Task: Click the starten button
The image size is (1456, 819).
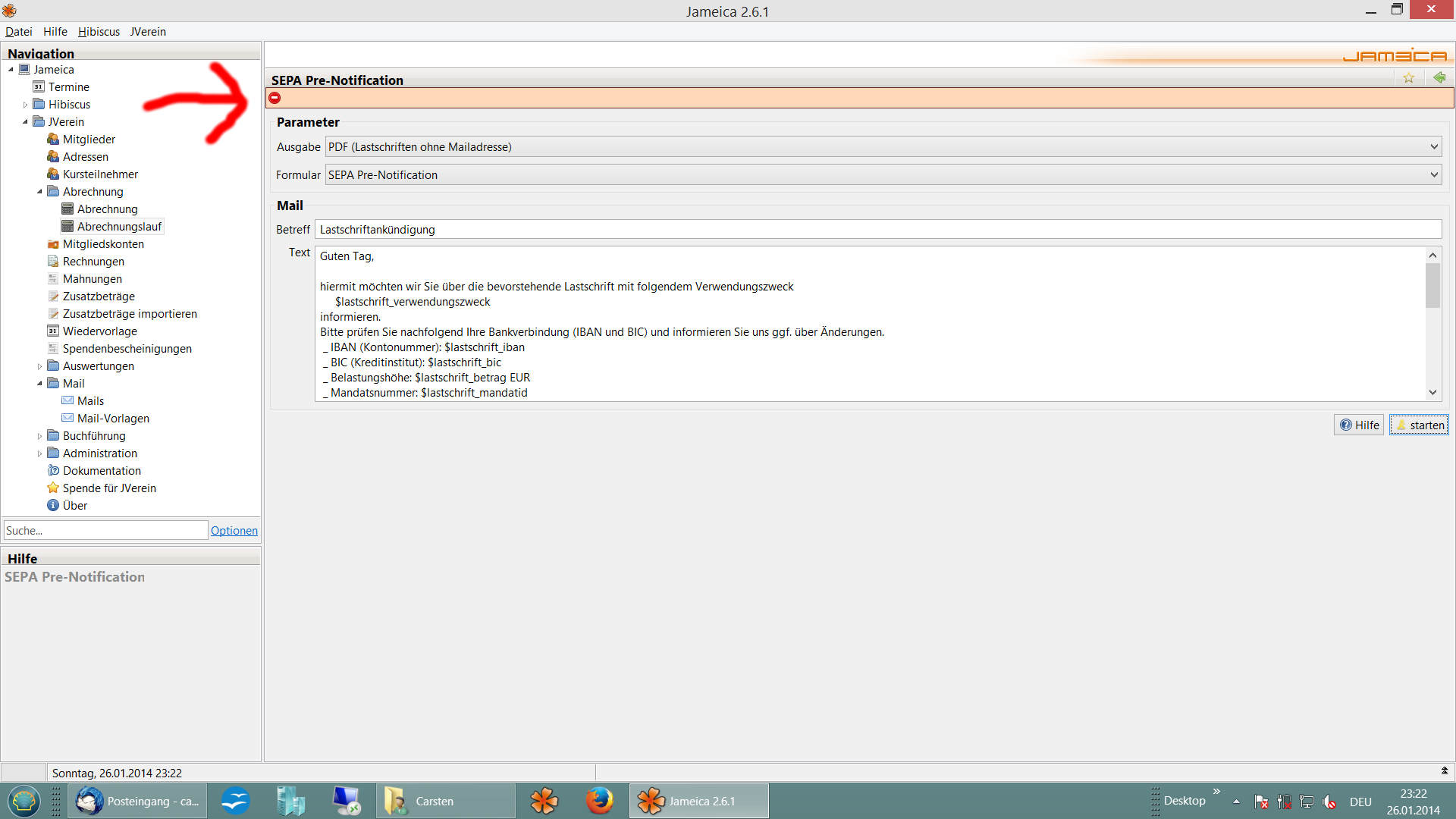Action: [x=1419, y=425]
